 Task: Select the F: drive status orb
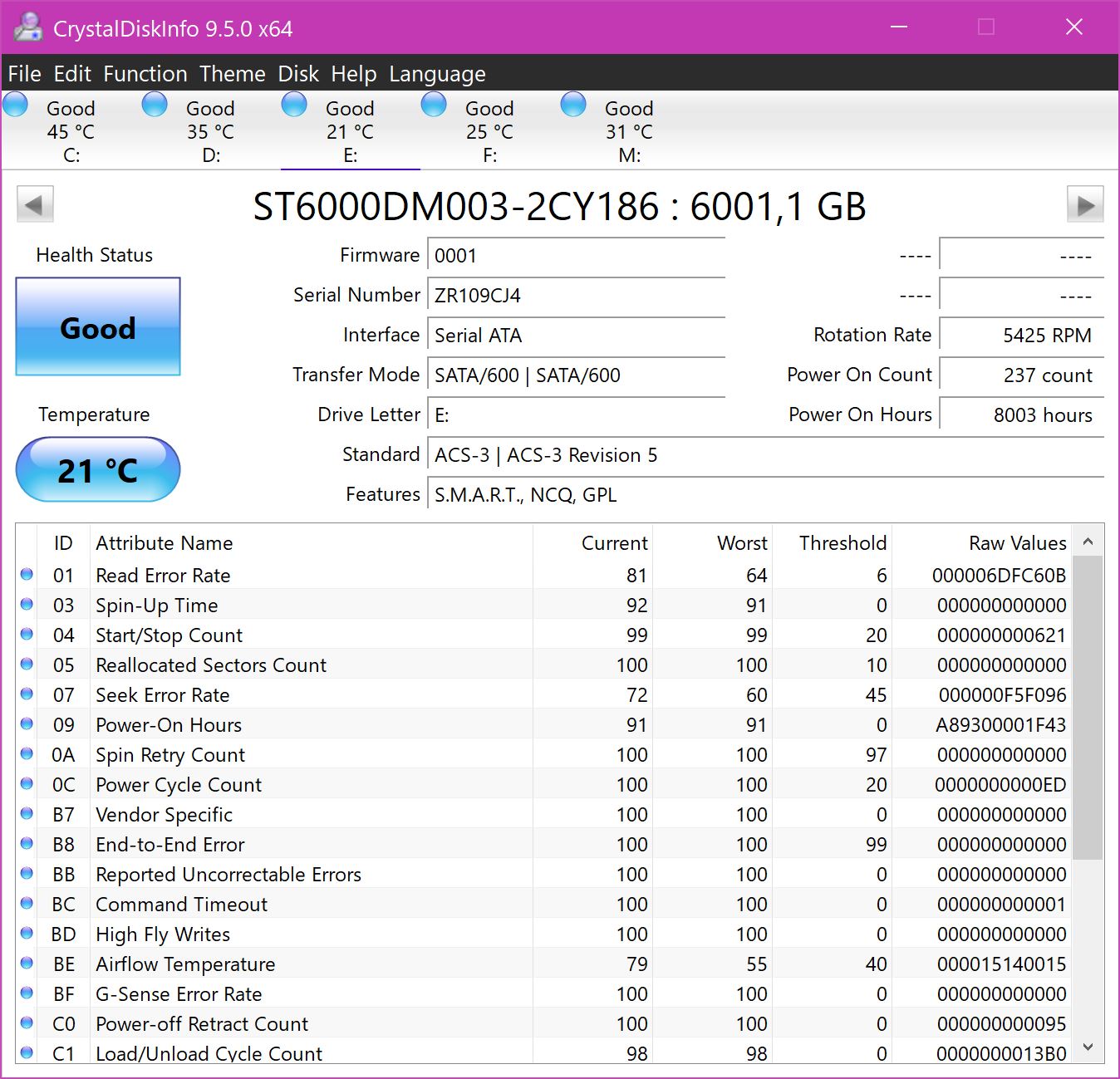coord(435,105)
